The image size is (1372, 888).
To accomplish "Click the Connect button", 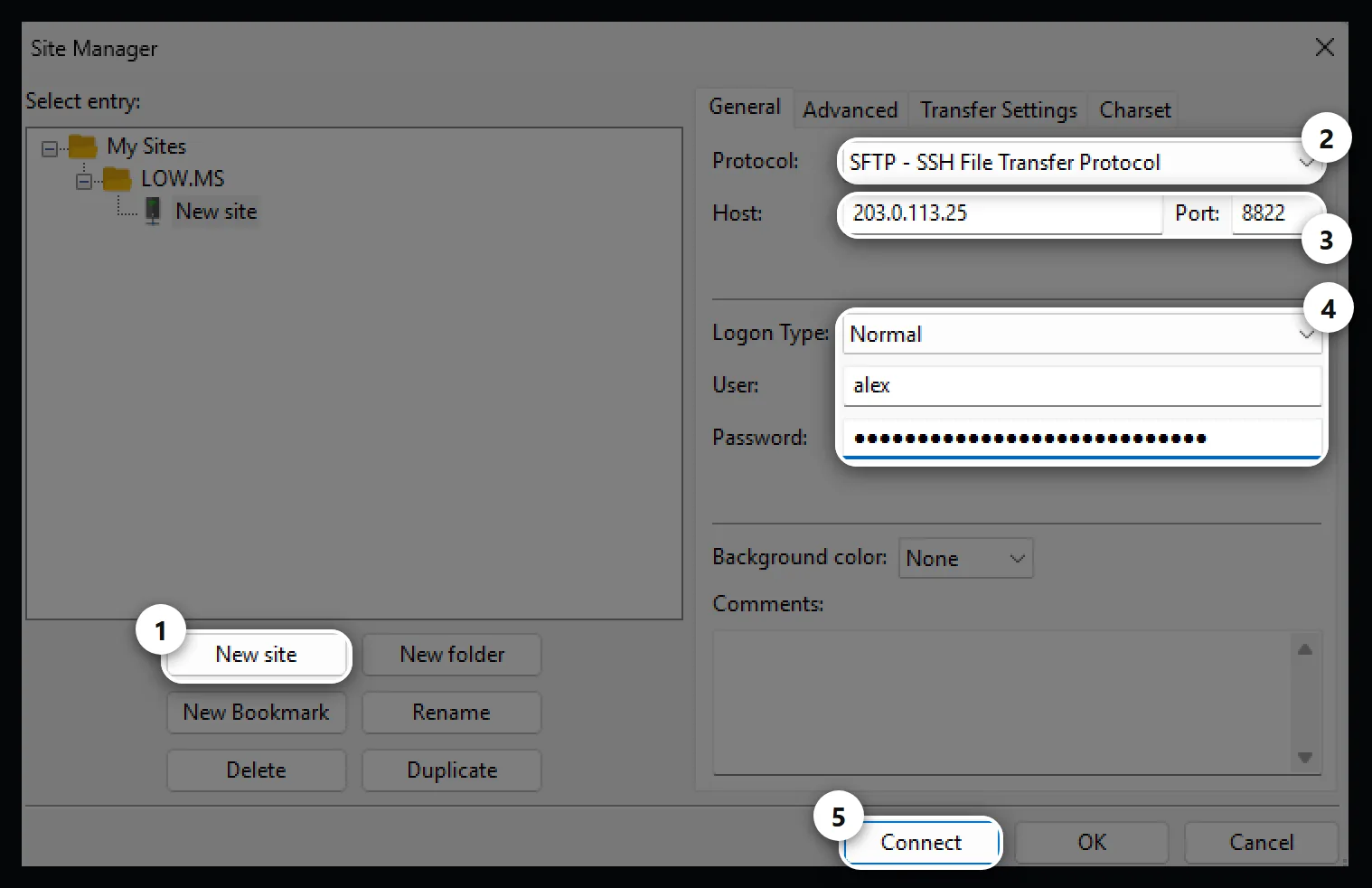I will click(x=921, y=843).
